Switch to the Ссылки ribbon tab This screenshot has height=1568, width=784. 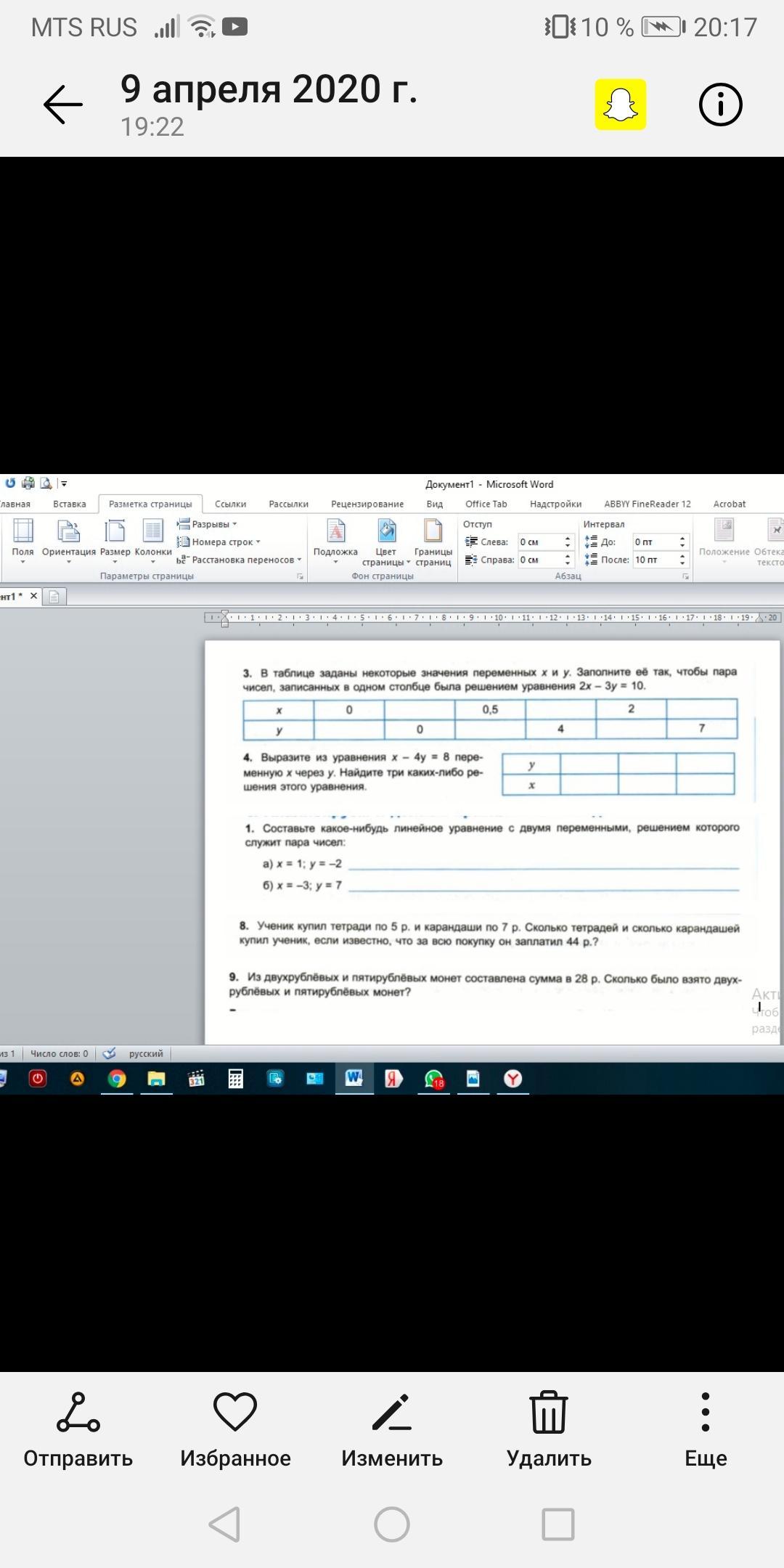pos(230,504)
